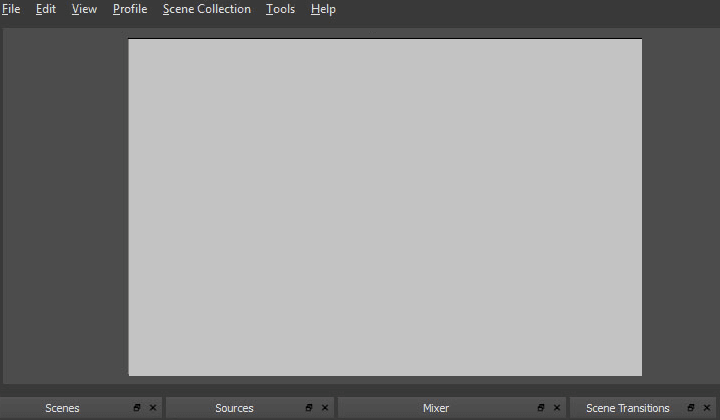
Task: Undock the Scene Transitions panel float icon
Action: click(x=691, y=408)
